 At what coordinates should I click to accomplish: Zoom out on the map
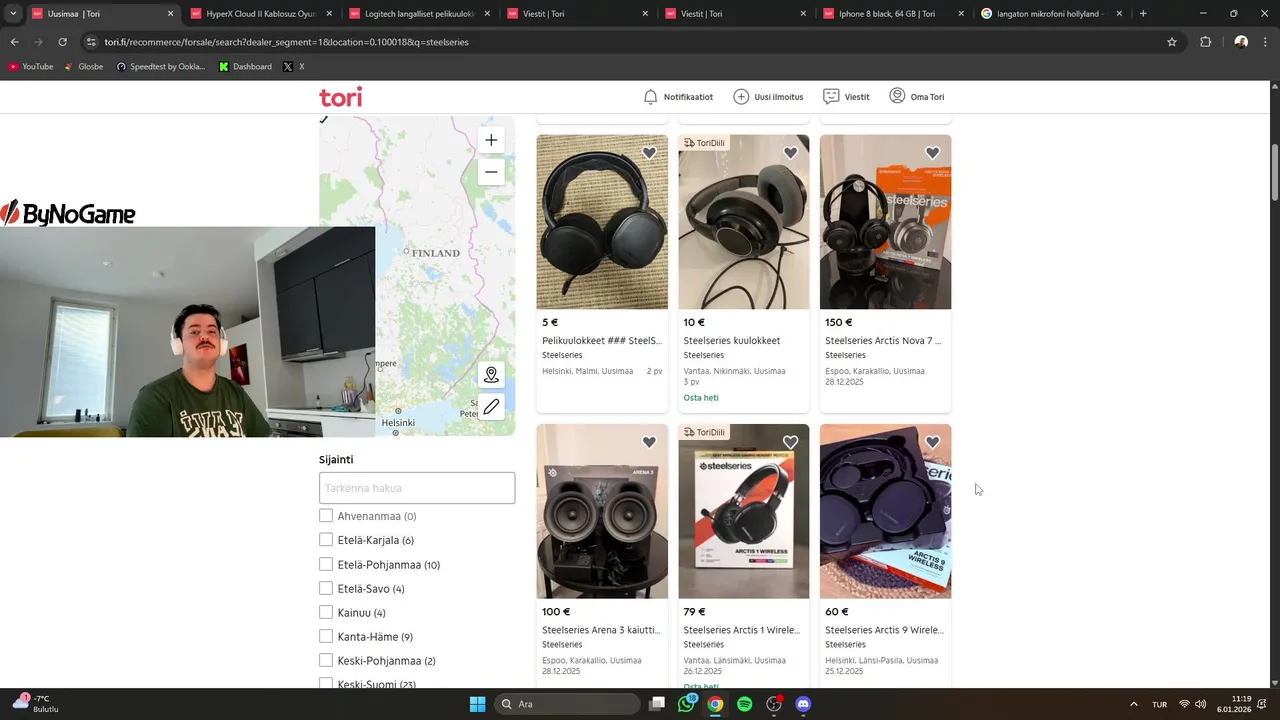[491, 172]
